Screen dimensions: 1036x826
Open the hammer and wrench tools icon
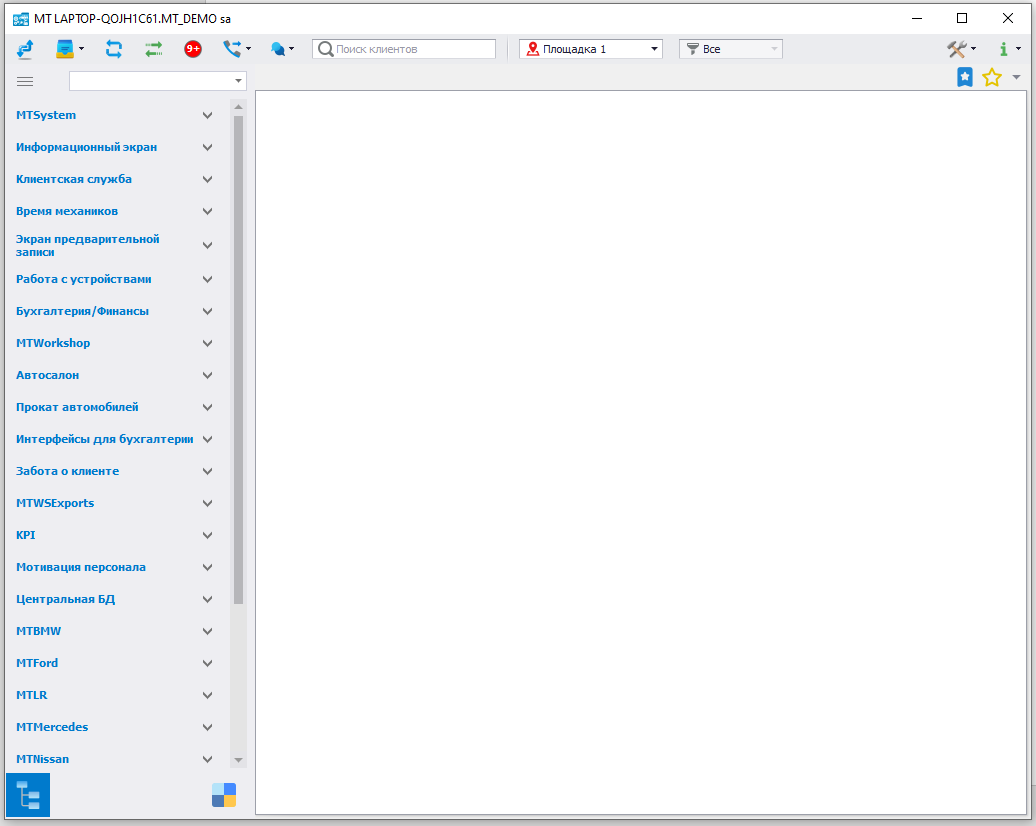(957, 49)
